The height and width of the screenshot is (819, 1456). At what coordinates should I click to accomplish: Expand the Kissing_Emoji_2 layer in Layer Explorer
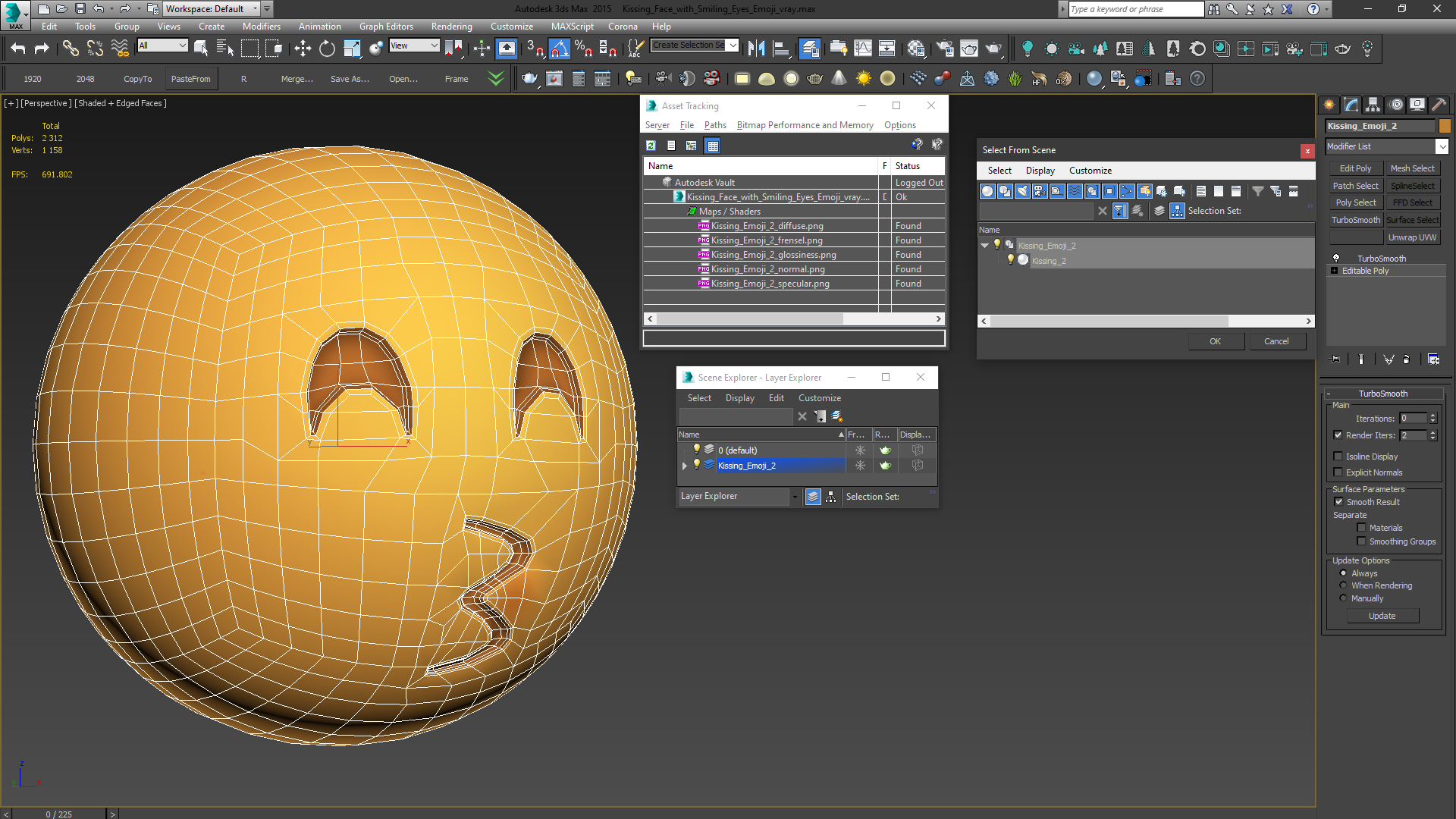(685, 466)
